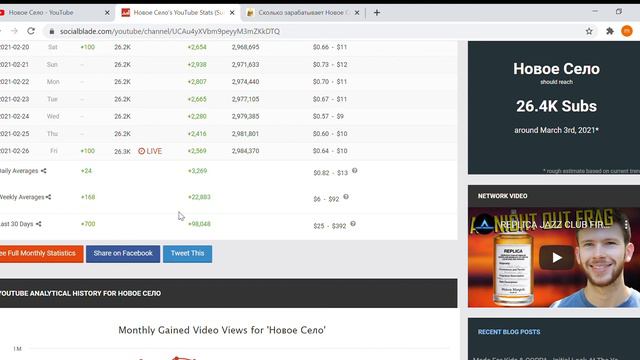Click the +3,269 daily average views
This screenshot has height=360, width=640.
click(x=198, y=171)
